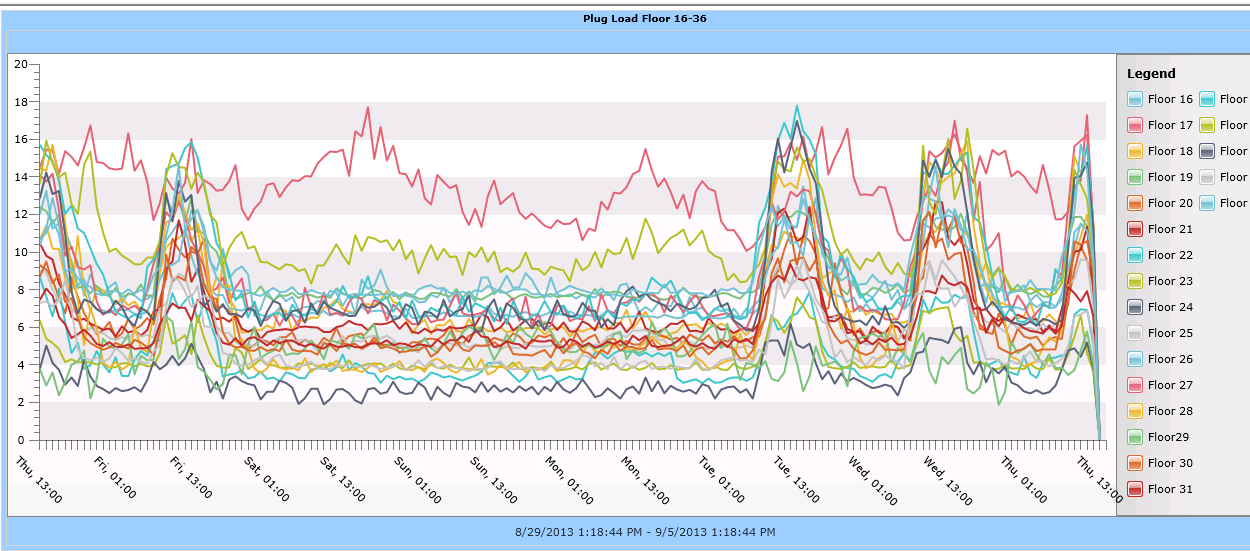This screenshot has width=1250, height=551.
Task: Click the y-axis value 20
Action: 20,64
